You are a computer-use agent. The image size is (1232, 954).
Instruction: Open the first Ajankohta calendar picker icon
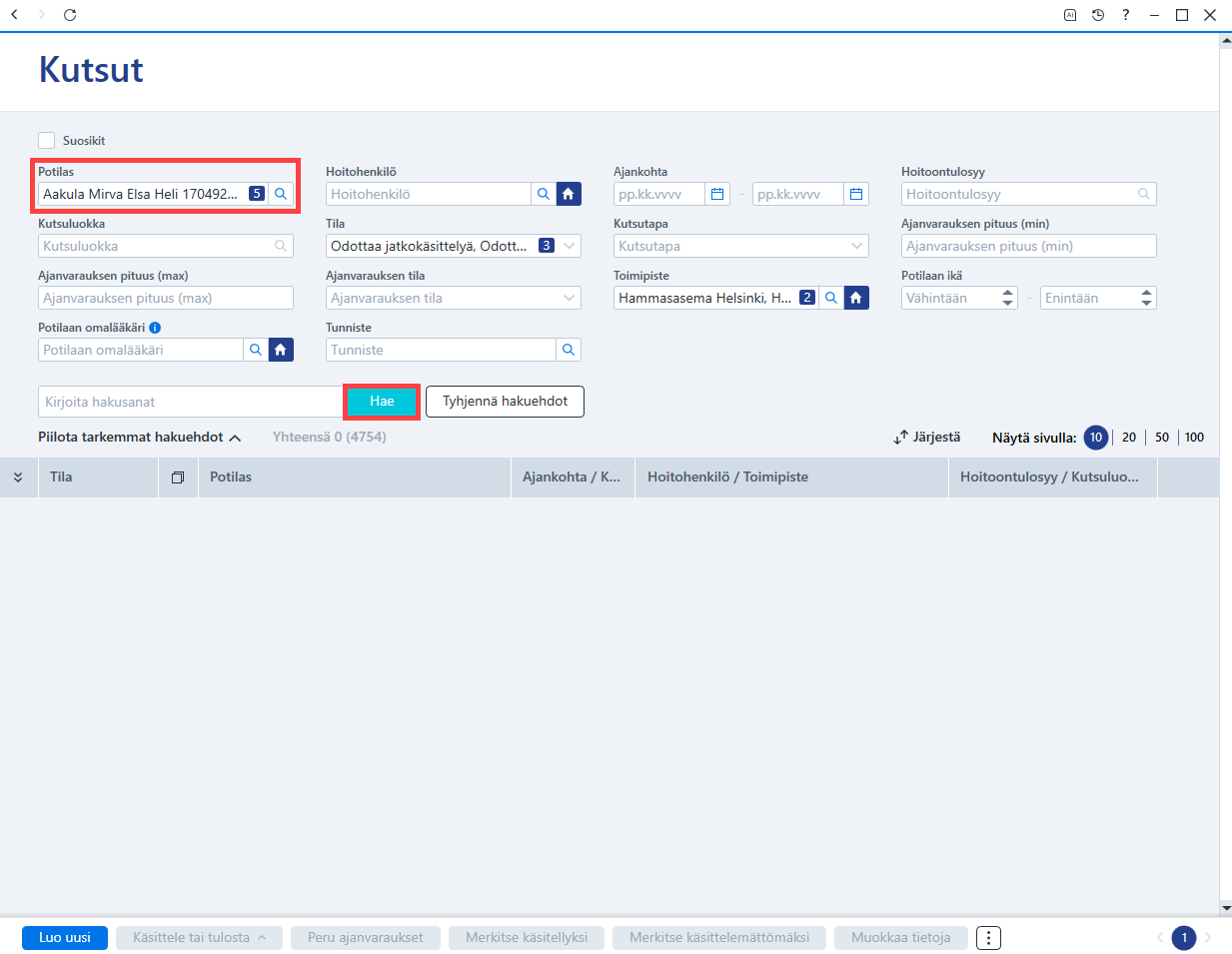point(717,194)
